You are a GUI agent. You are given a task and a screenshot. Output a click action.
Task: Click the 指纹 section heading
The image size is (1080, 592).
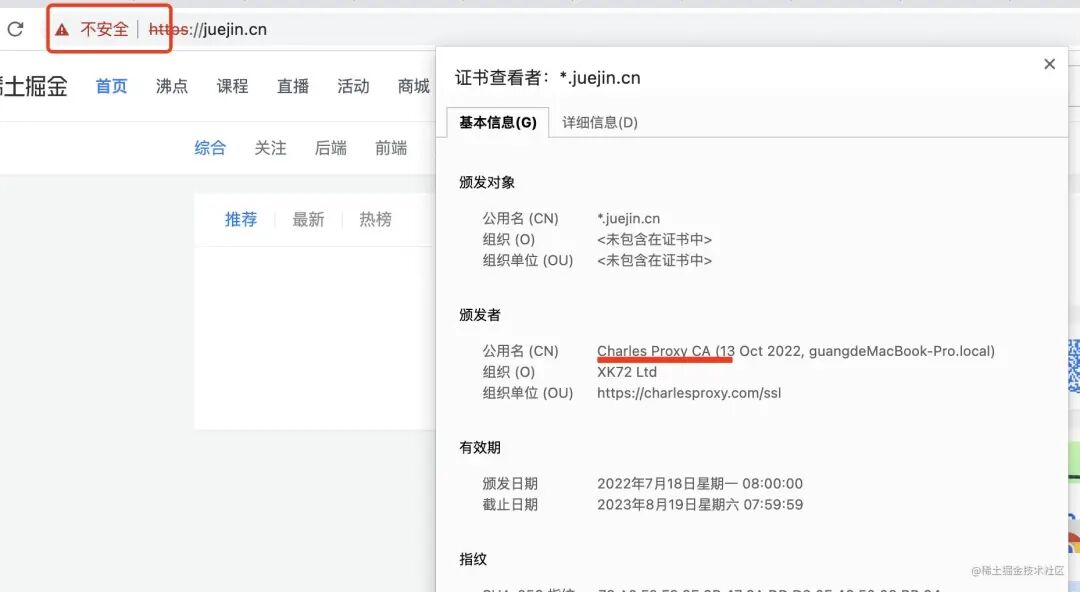click(473, 559)
